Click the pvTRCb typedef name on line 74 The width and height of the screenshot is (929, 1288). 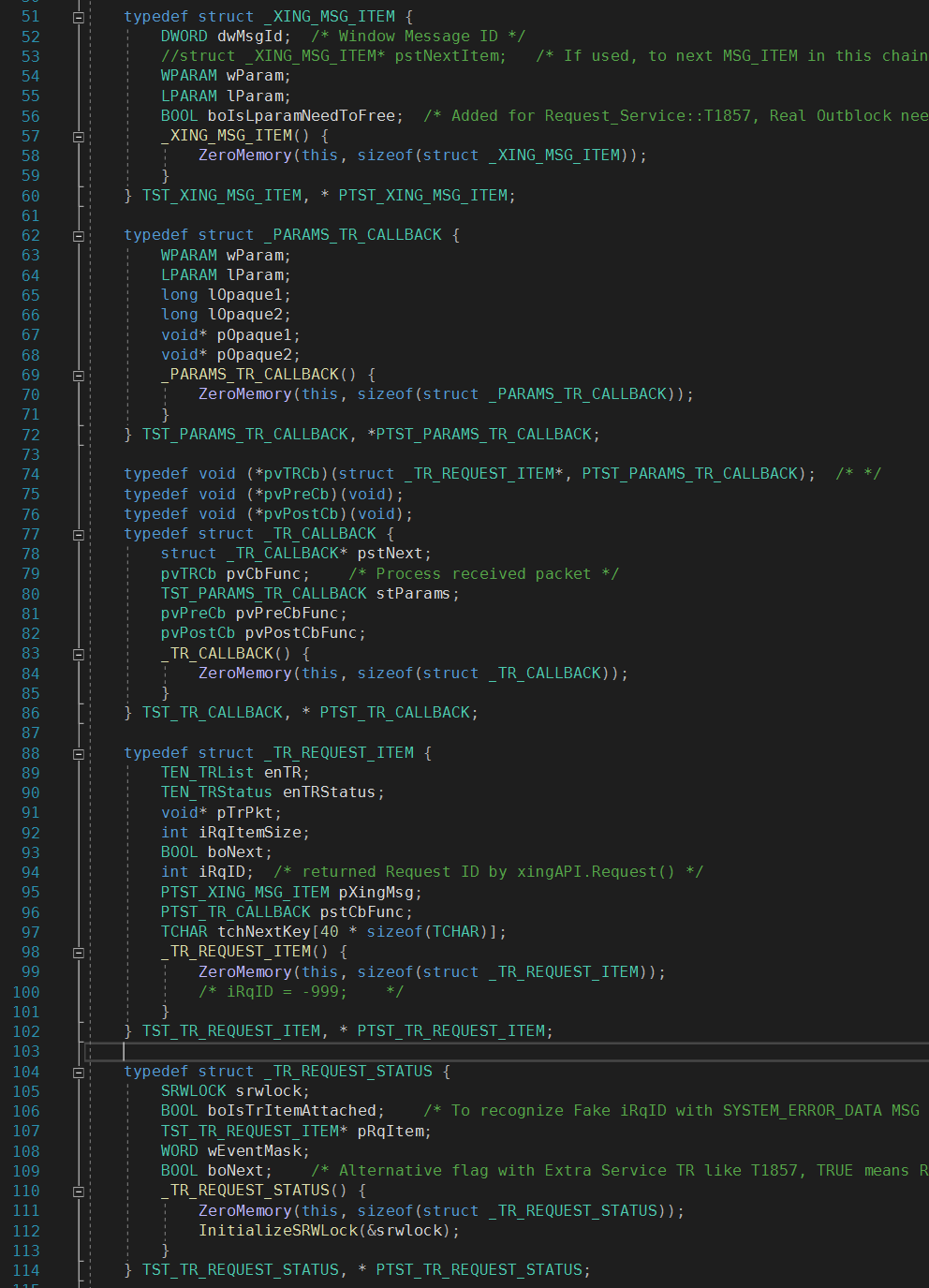coord(291,474)
